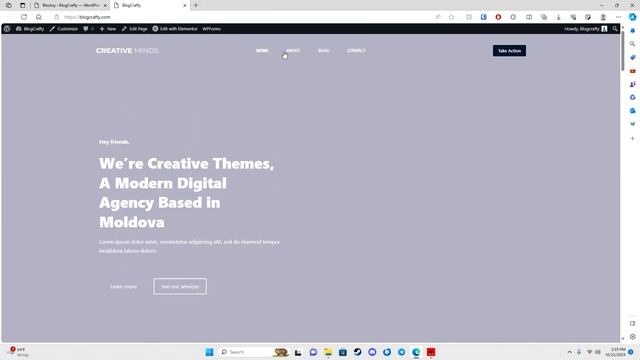Open tab actions menu icon
Viewport: 640px width, 360px height.
[x=22, y=5]
